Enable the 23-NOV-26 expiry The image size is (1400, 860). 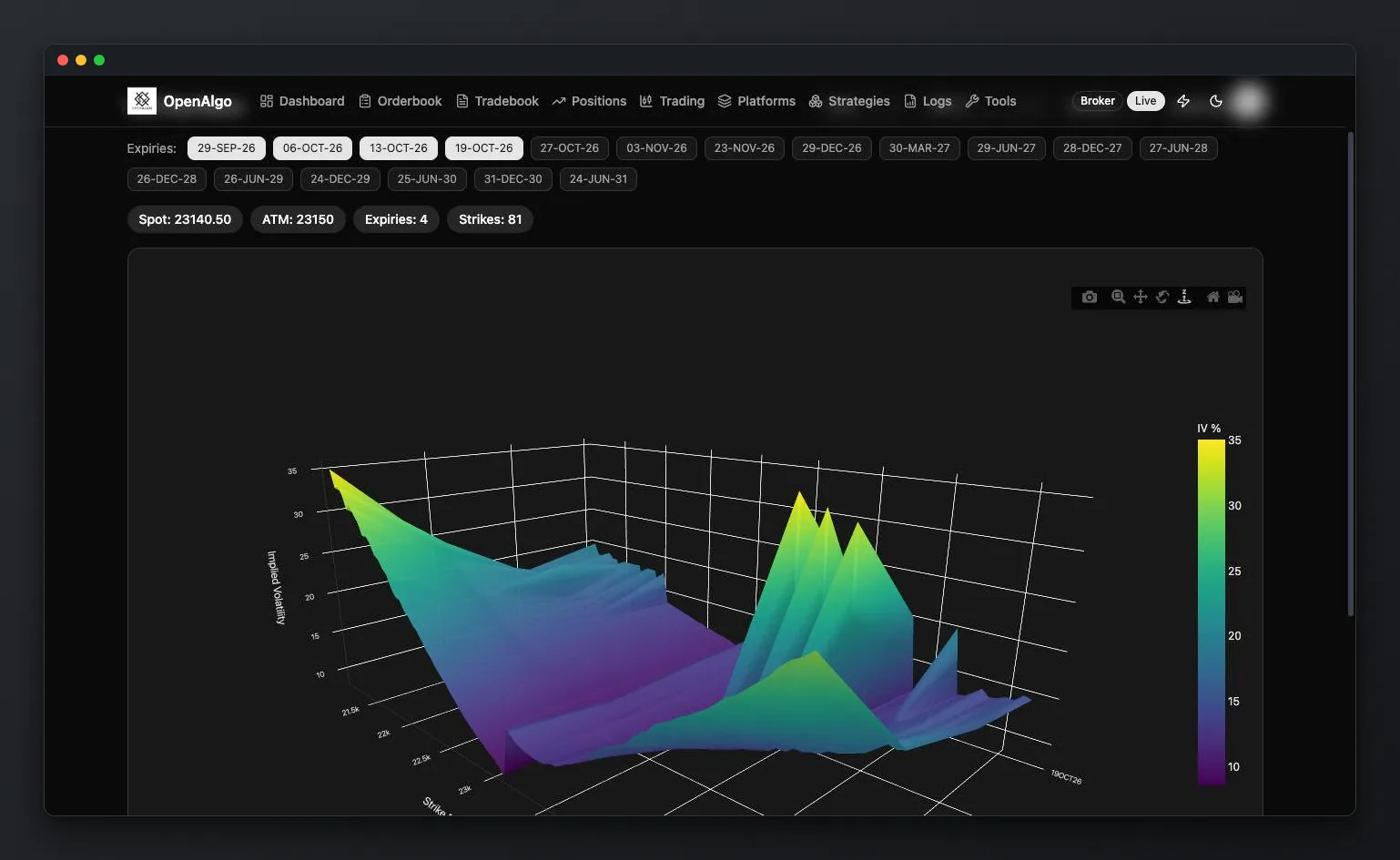tap(745, 148)
